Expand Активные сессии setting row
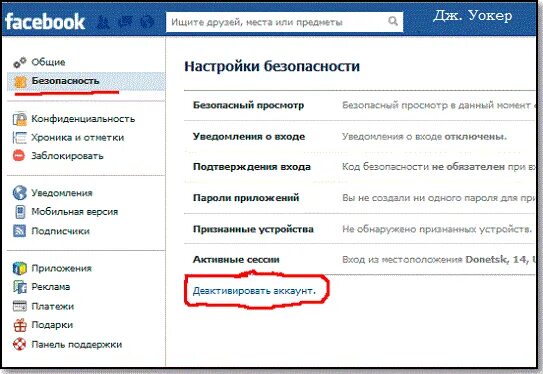Viewport: 543px width, 374px height. [x=360, y=259]
